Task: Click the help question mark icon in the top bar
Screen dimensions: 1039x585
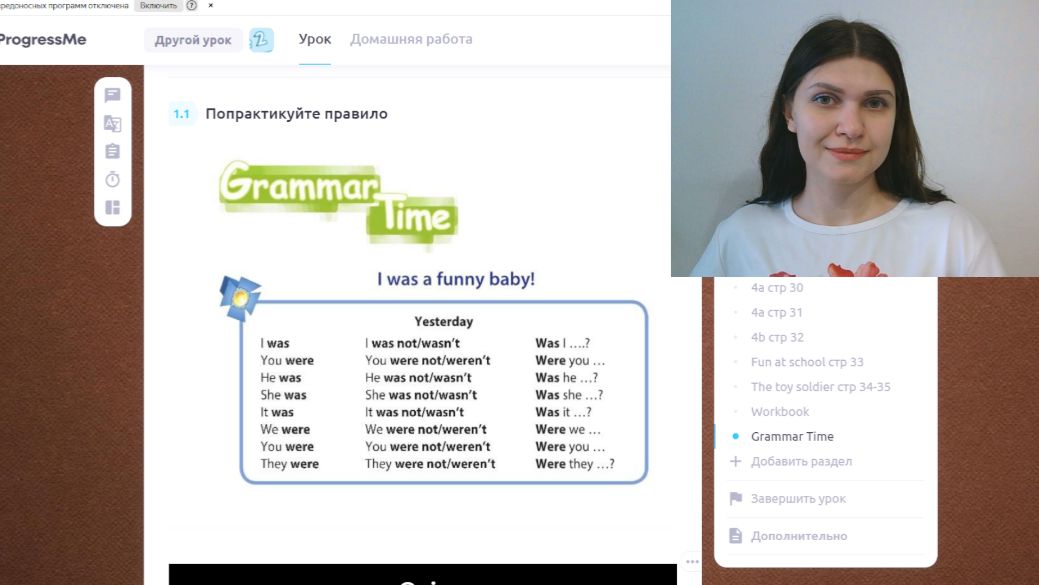Action: point(191,5)
